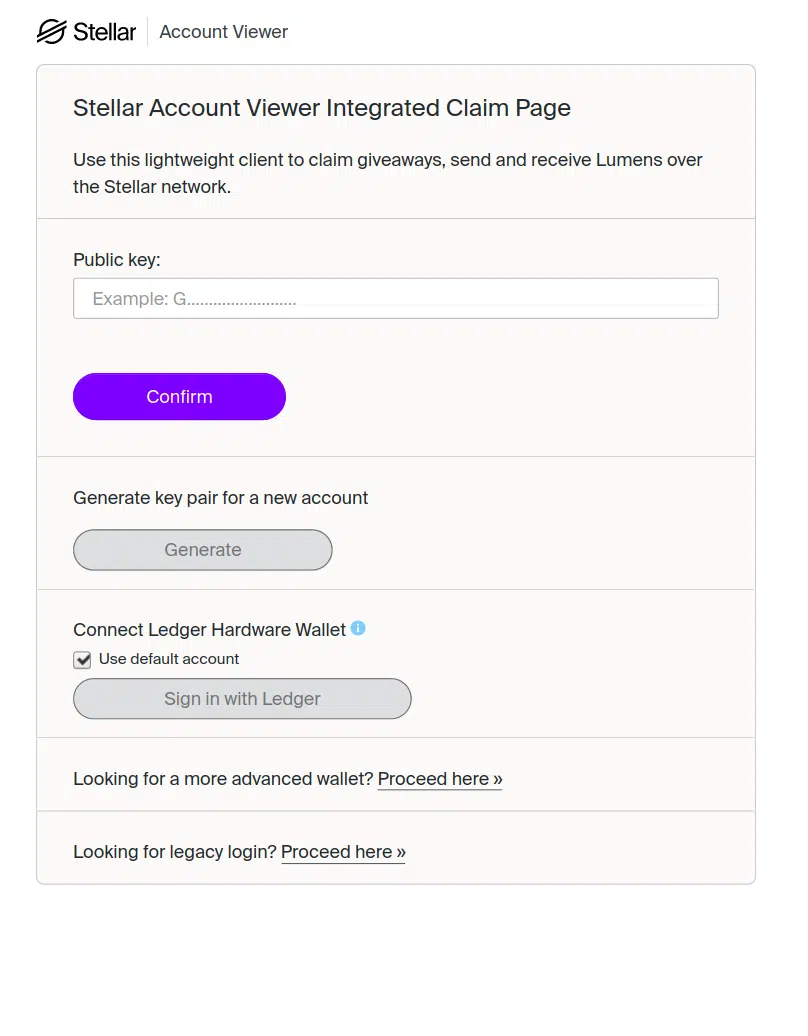The height and width of the screenshot is (1036, 808).
Task: Click the Stellar brand name in header
Action: (x=104, y=31)
